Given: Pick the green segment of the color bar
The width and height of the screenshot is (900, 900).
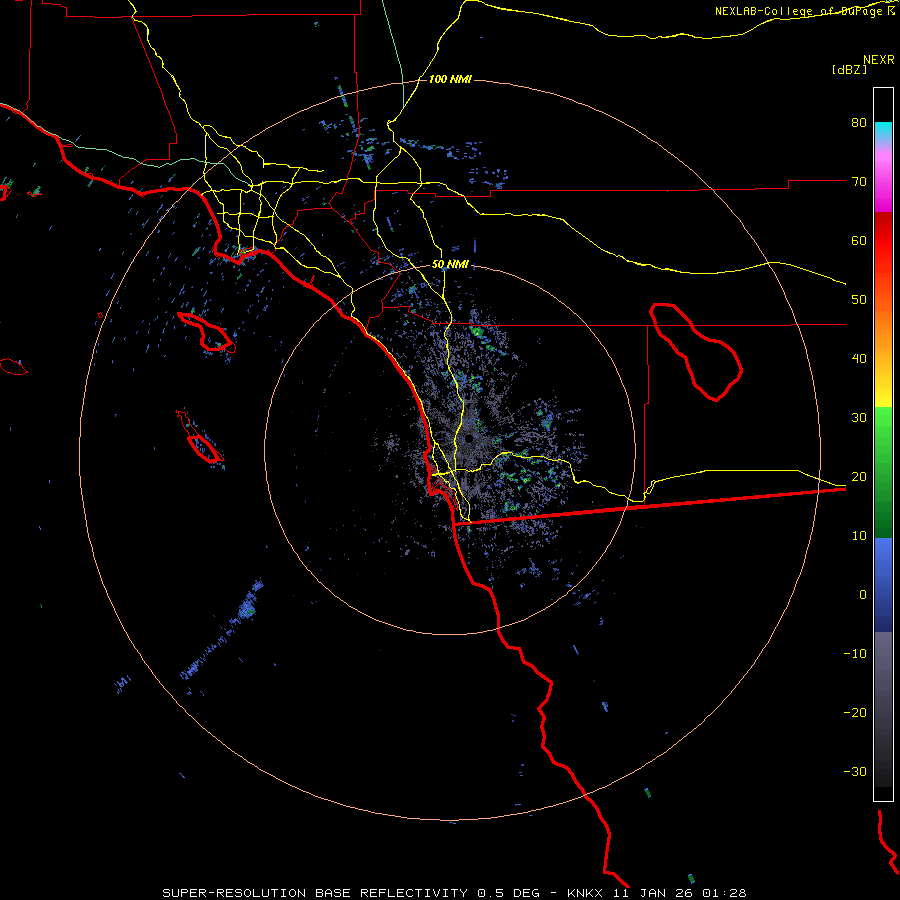Looking at the screenshot, I should [883, 472].
